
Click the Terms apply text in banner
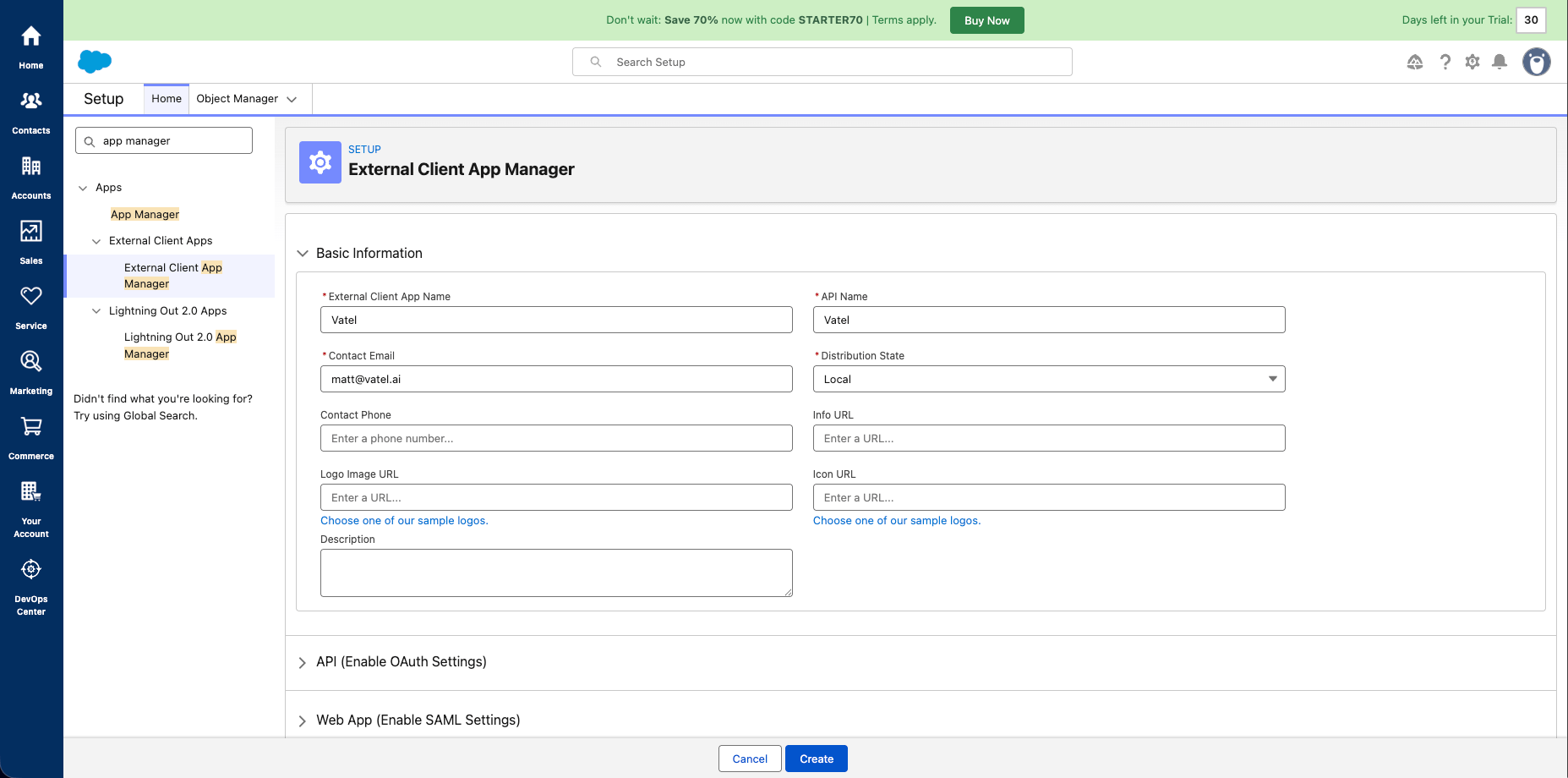[904, 20]
